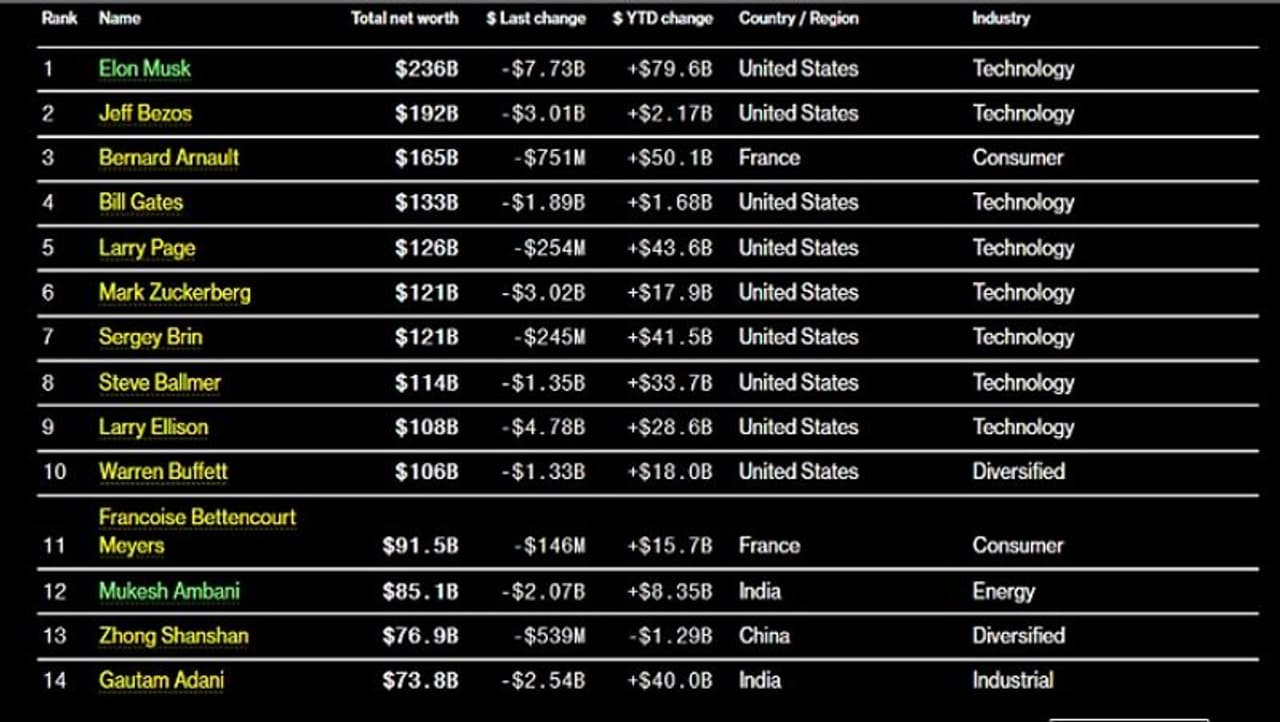This screenshot has height=722, width=1280.
Task: Click the $ YTD change header
Action: tap(662, 18)
